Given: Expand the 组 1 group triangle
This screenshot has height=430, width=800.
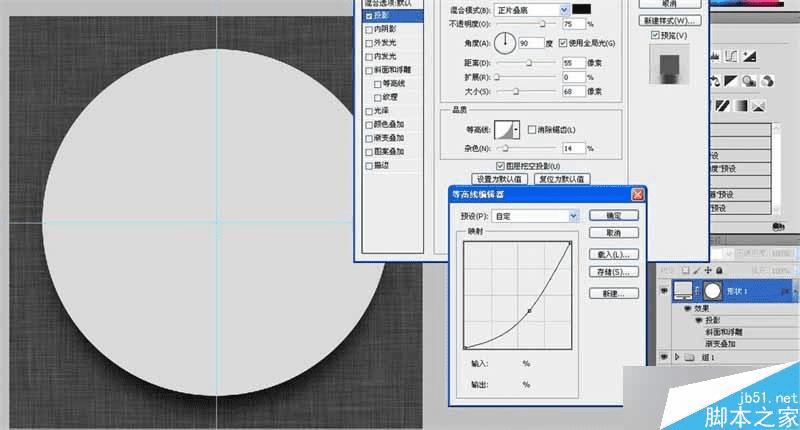Looking at the screenshot, I should 677,358.
